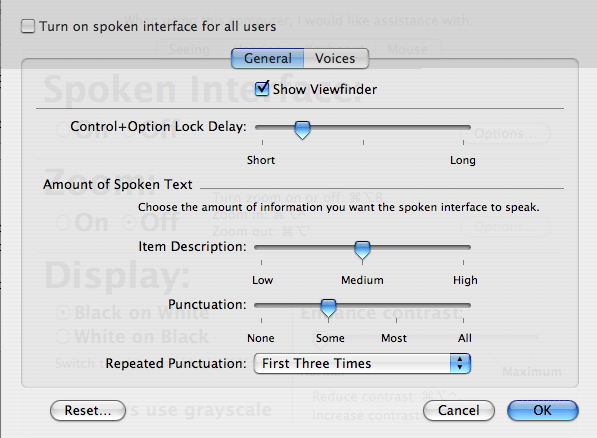Click the blue arrows of the Repeated Punctuation popup
597x438 pixels.
click(460, 363)
